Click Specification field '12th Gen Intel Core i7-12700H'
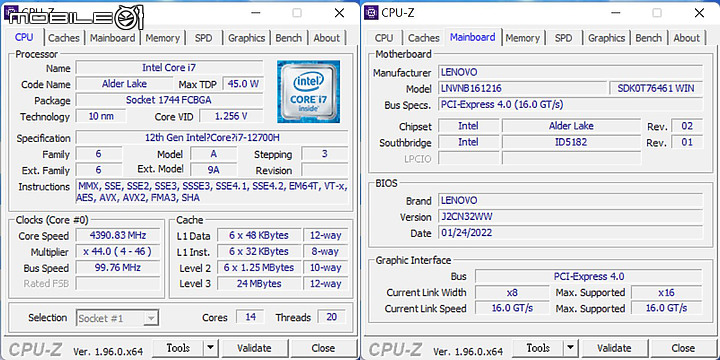The width and height of the screenshot is (720, 360). (x=212, y=138)
